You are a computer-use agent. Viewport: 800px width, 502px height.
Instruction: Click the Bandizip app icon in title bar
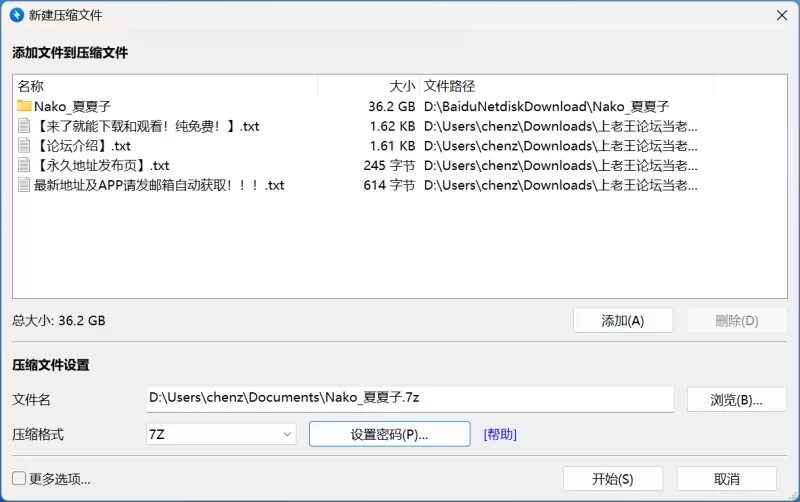(x=17, y=15)
